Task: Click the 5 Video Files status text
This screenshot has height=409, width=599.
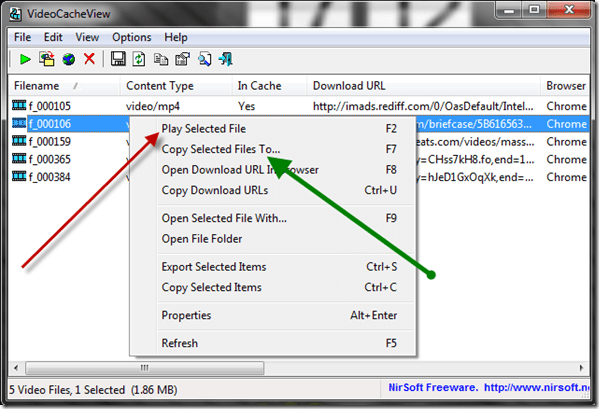Action: tap(93, 390)
